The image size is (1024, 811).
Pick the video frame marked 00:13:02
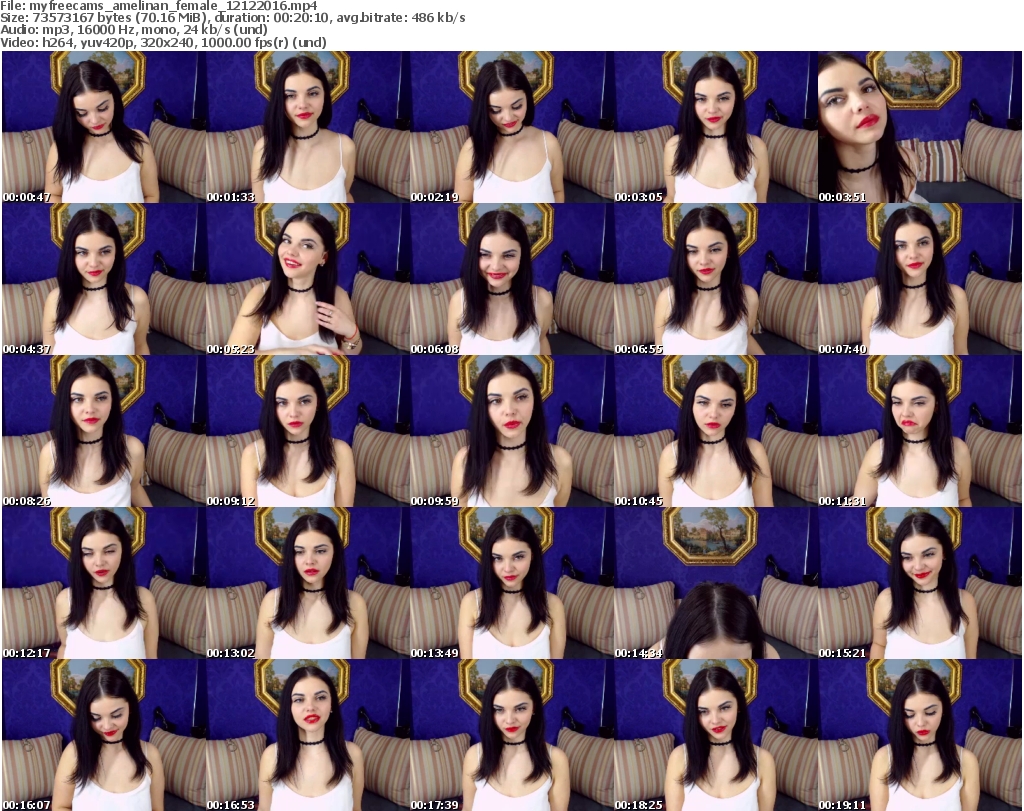[308, 583]
